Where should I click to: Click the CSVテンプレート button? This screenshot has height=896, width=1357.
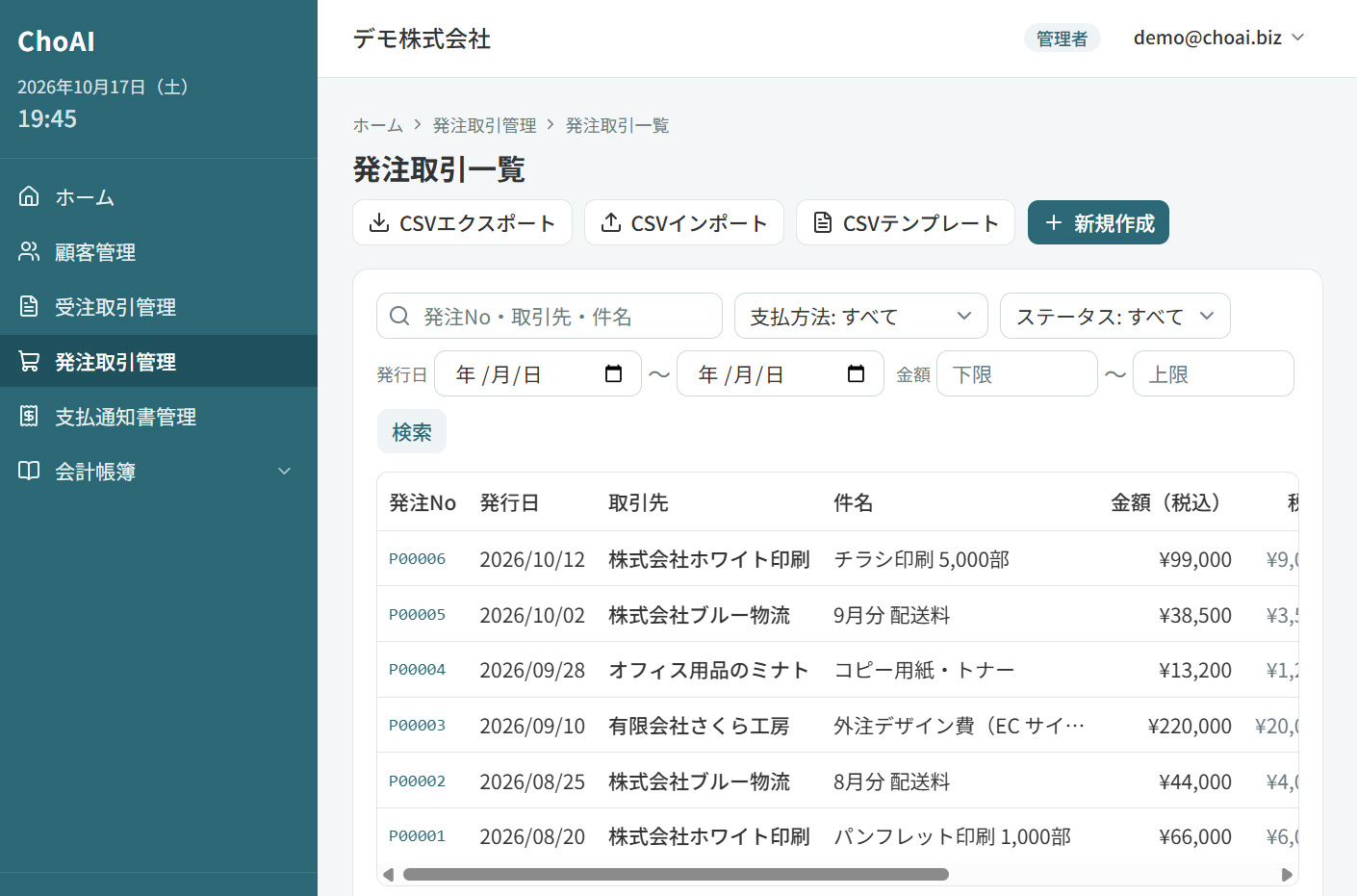point(906,222)
